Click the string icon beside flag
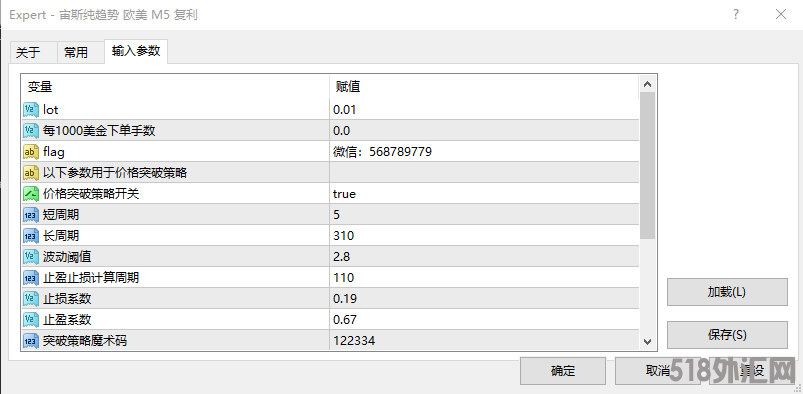Viewport: 803px width, 394px height. click(31, 152)
